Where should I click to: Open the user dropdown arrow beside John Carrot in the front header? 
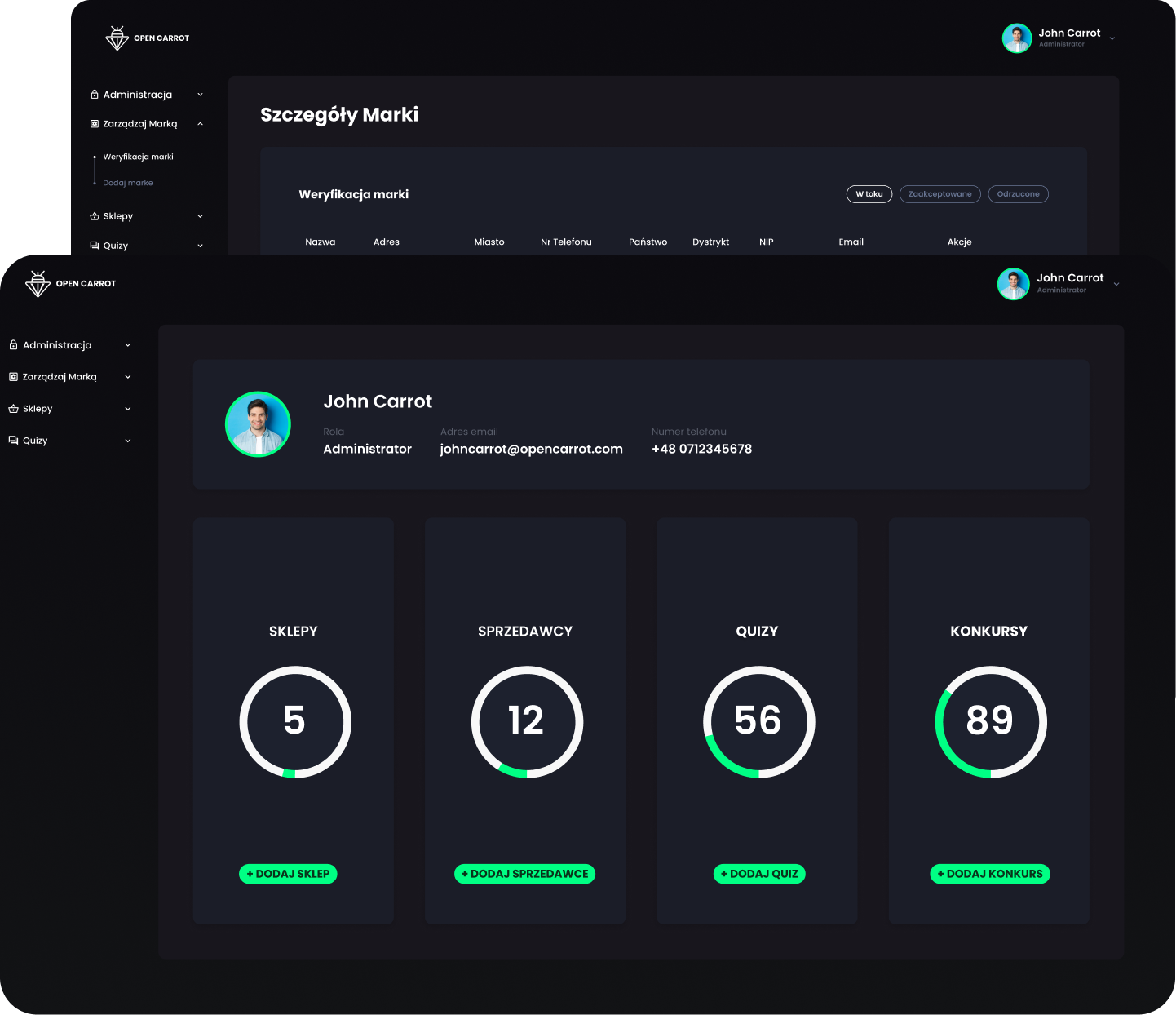coord(1116,284)
